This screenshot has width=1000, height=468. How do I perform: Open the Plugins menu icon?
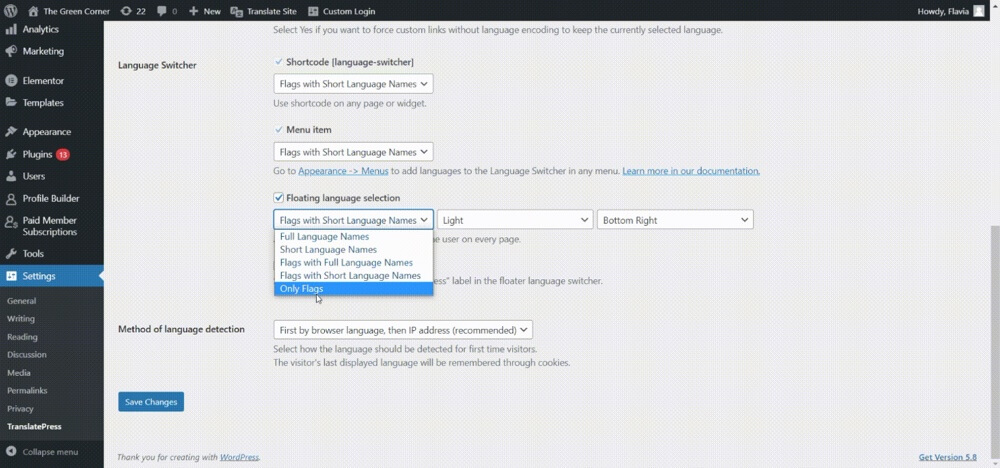click(x=10, y=155)
